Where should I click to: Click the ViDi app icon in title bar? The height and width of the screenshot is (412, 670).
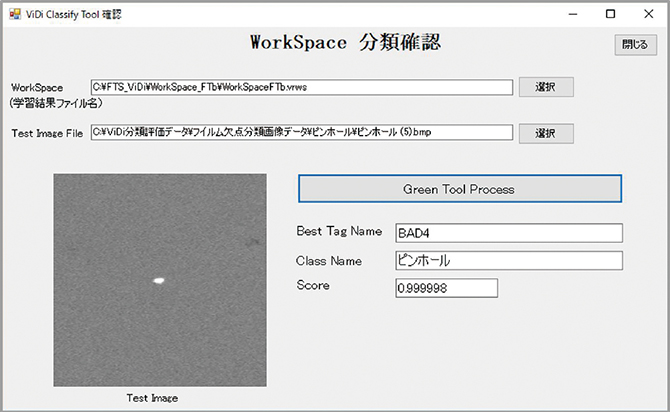(x=15, y=14)
